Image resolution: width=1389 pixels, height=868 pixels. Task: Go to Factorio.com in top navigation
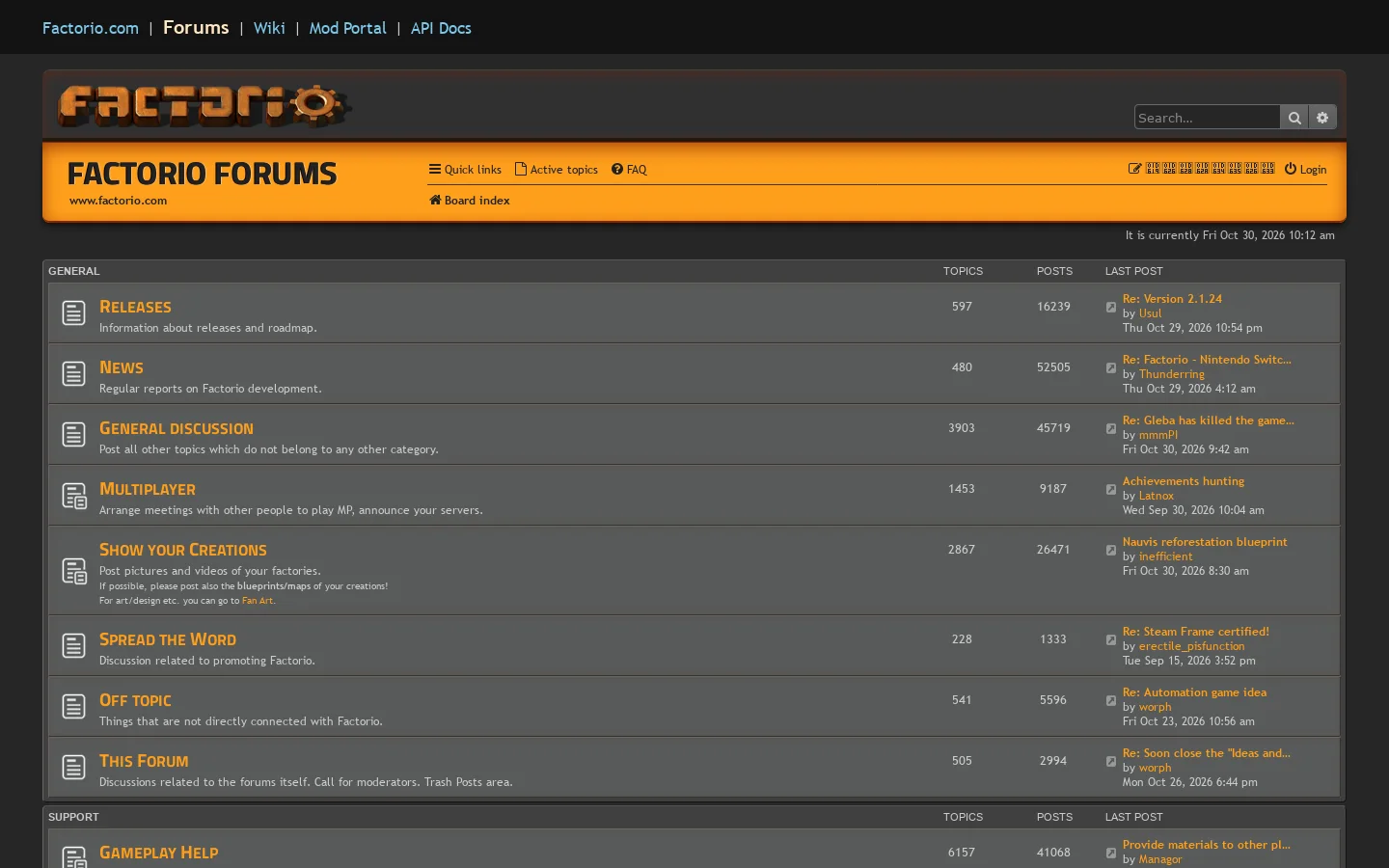point(91,28)
